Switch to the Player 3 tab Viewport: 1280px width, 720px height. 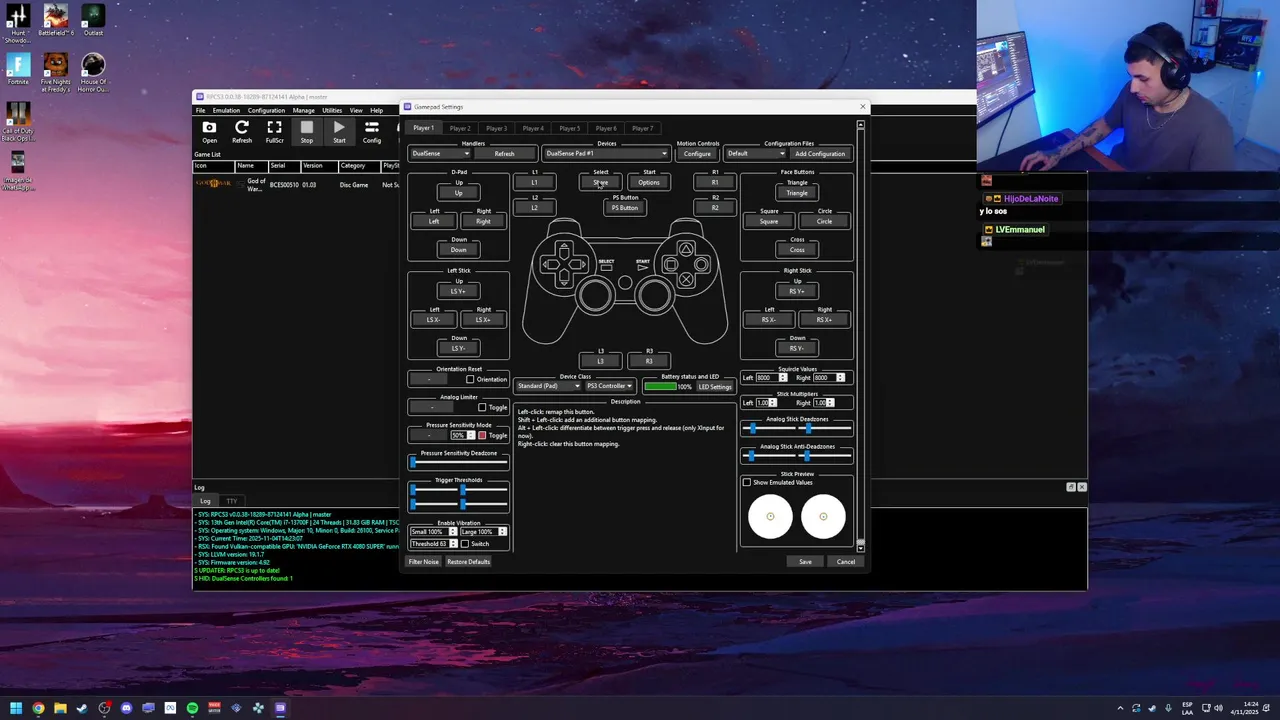click(x=497, y=128)
